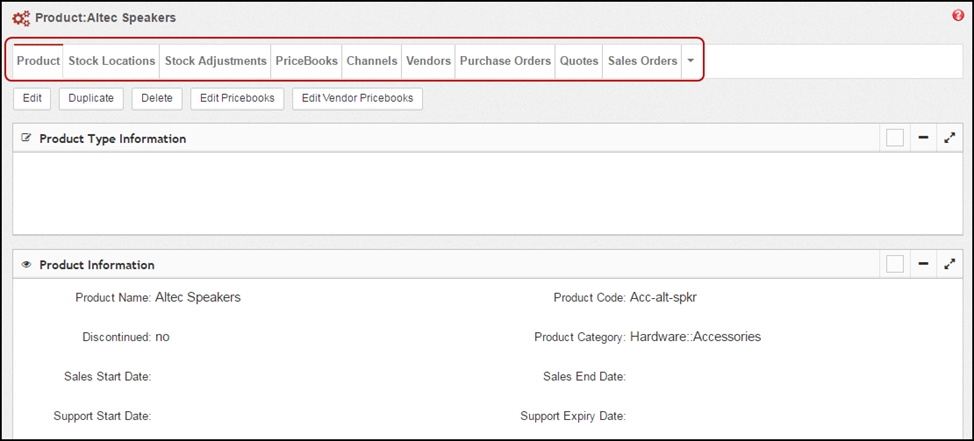Open the Stock Adjustments tab
The width and height of the screenshot is (974, 441).
click(216, 61)
